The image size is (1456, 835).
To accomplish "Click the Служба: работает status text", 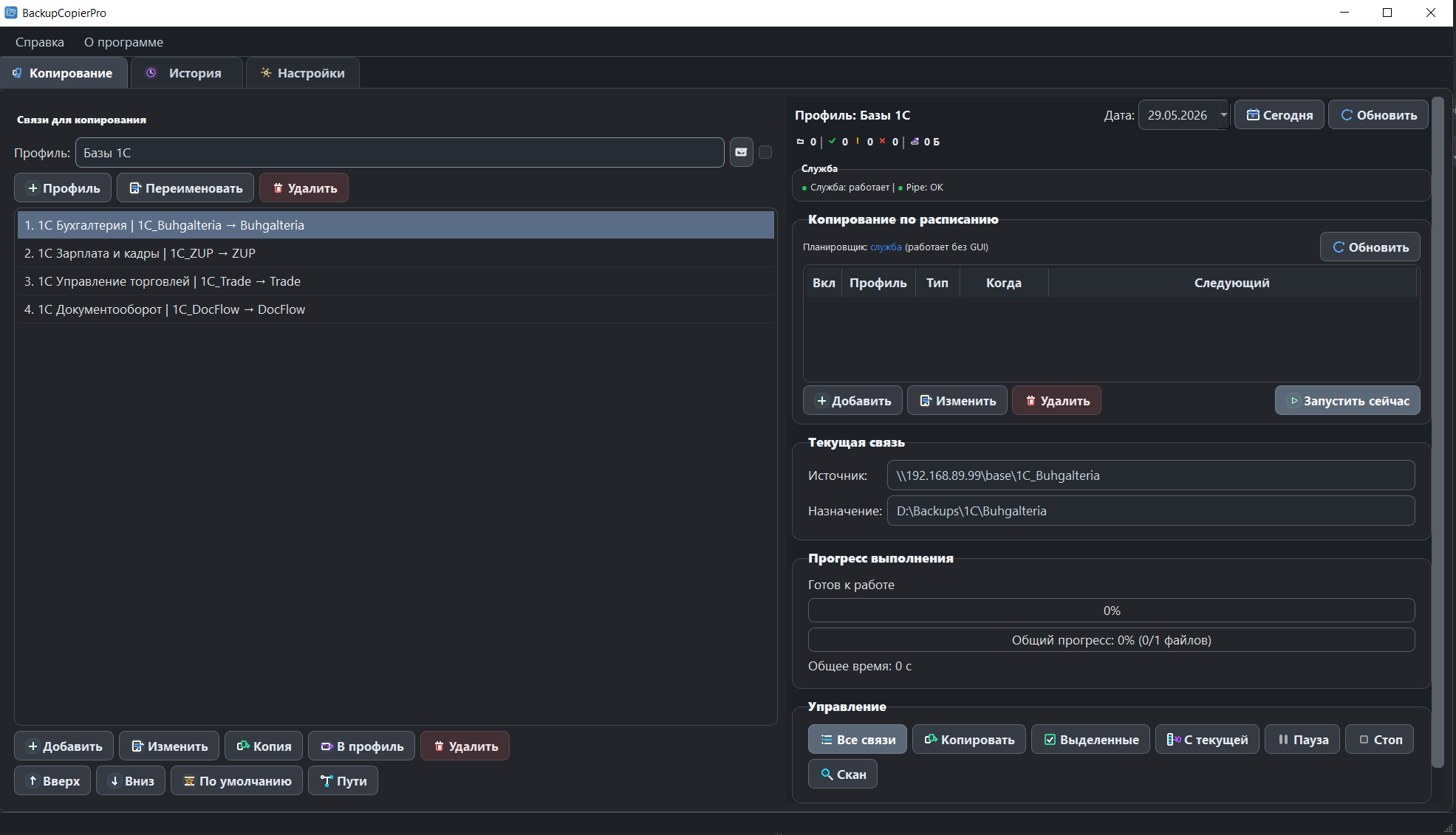I will [846, 188].
